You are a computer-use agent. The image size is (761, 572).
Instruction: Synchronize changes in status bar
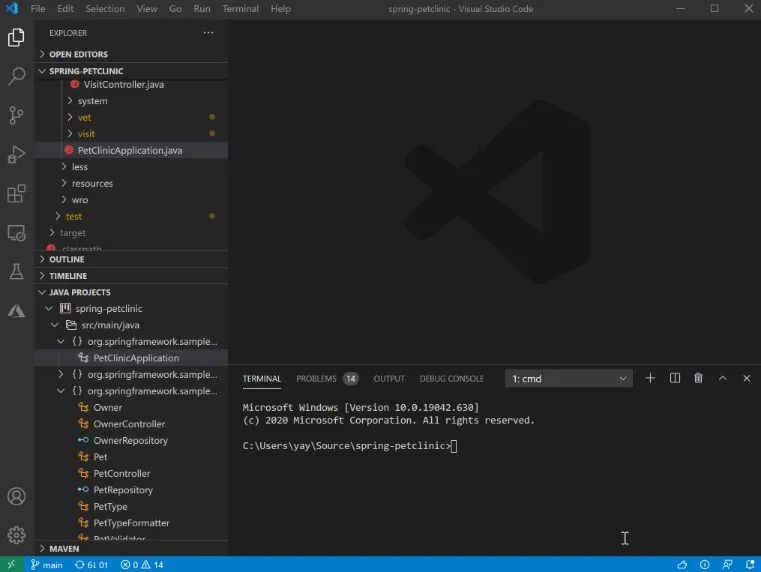point(91,565)
